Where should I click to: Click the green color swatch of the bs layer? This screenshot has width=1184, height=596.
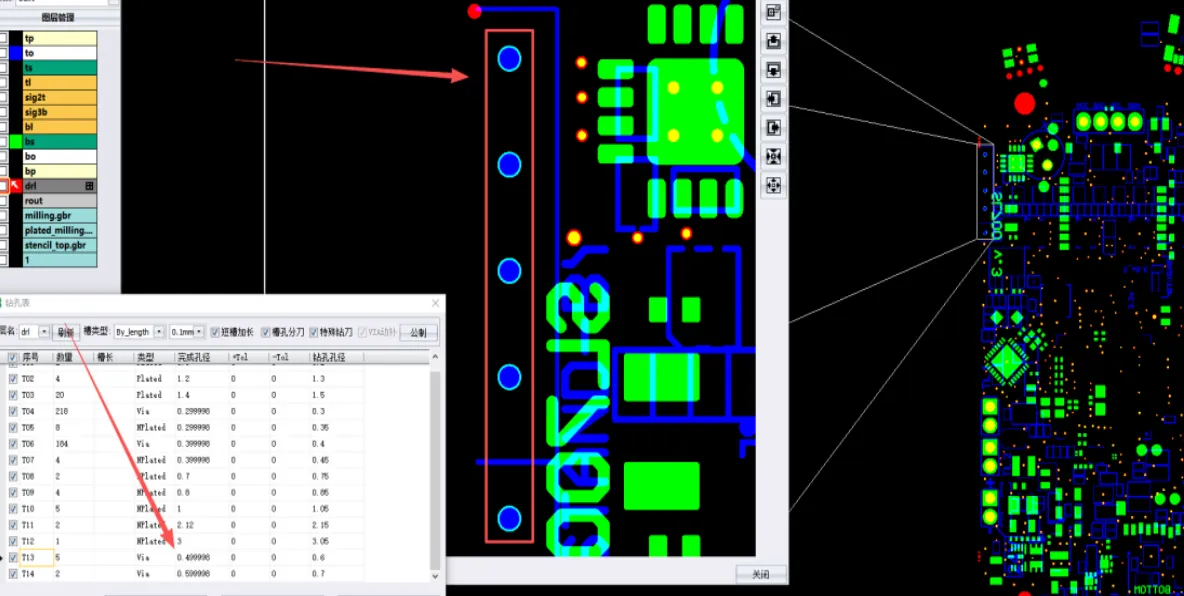click(15, 141)
